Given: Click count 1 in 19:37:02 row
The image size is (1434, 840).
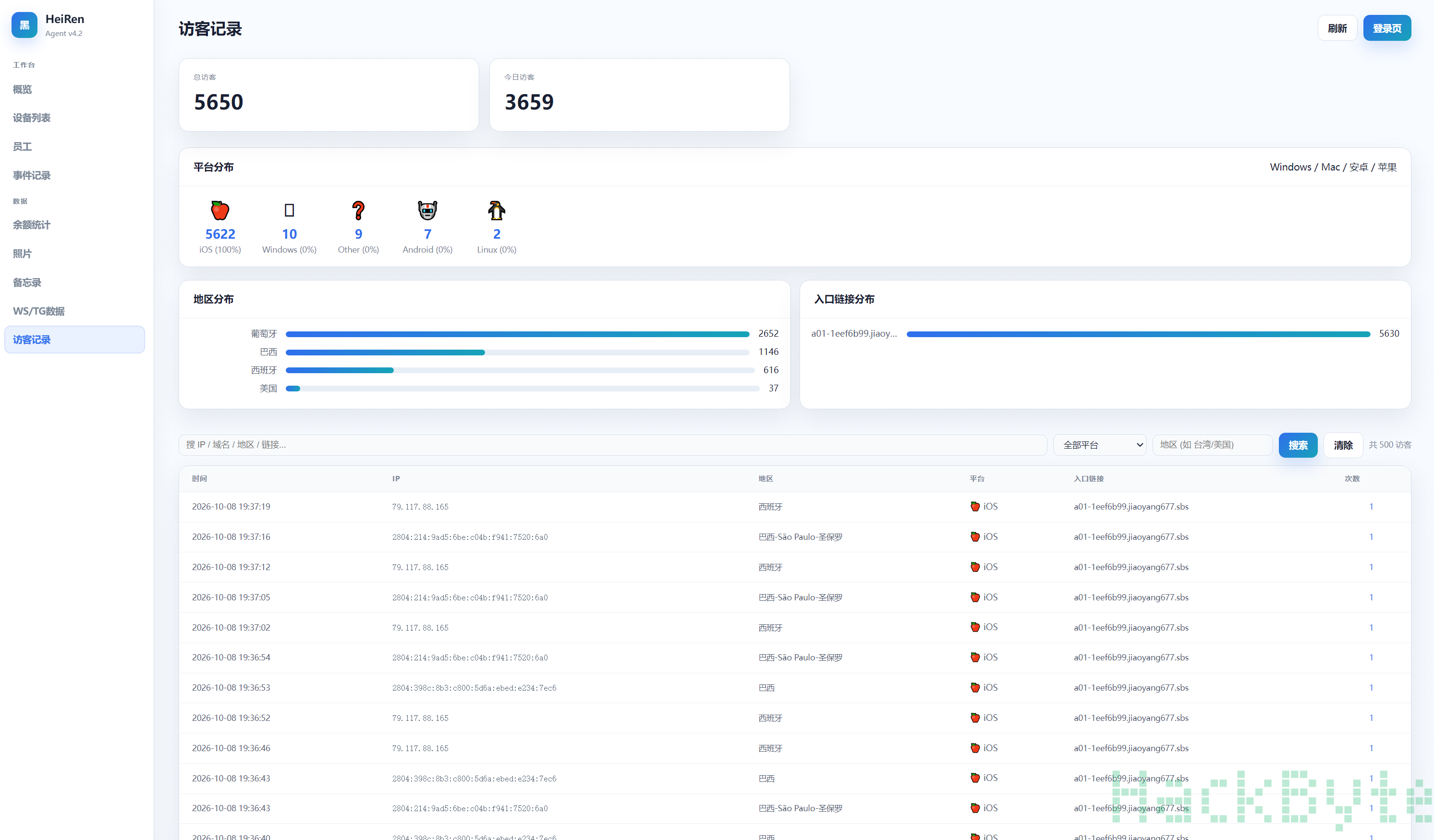Looking at the screenshot, I should [1371, 627].
